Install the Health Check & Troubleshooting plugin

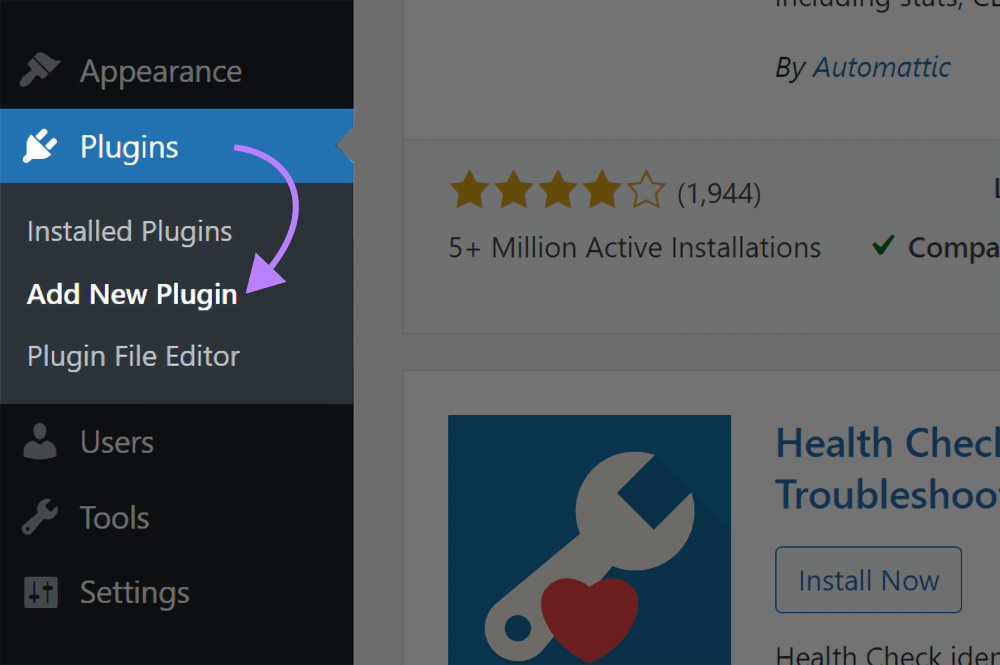coord(868,580)
